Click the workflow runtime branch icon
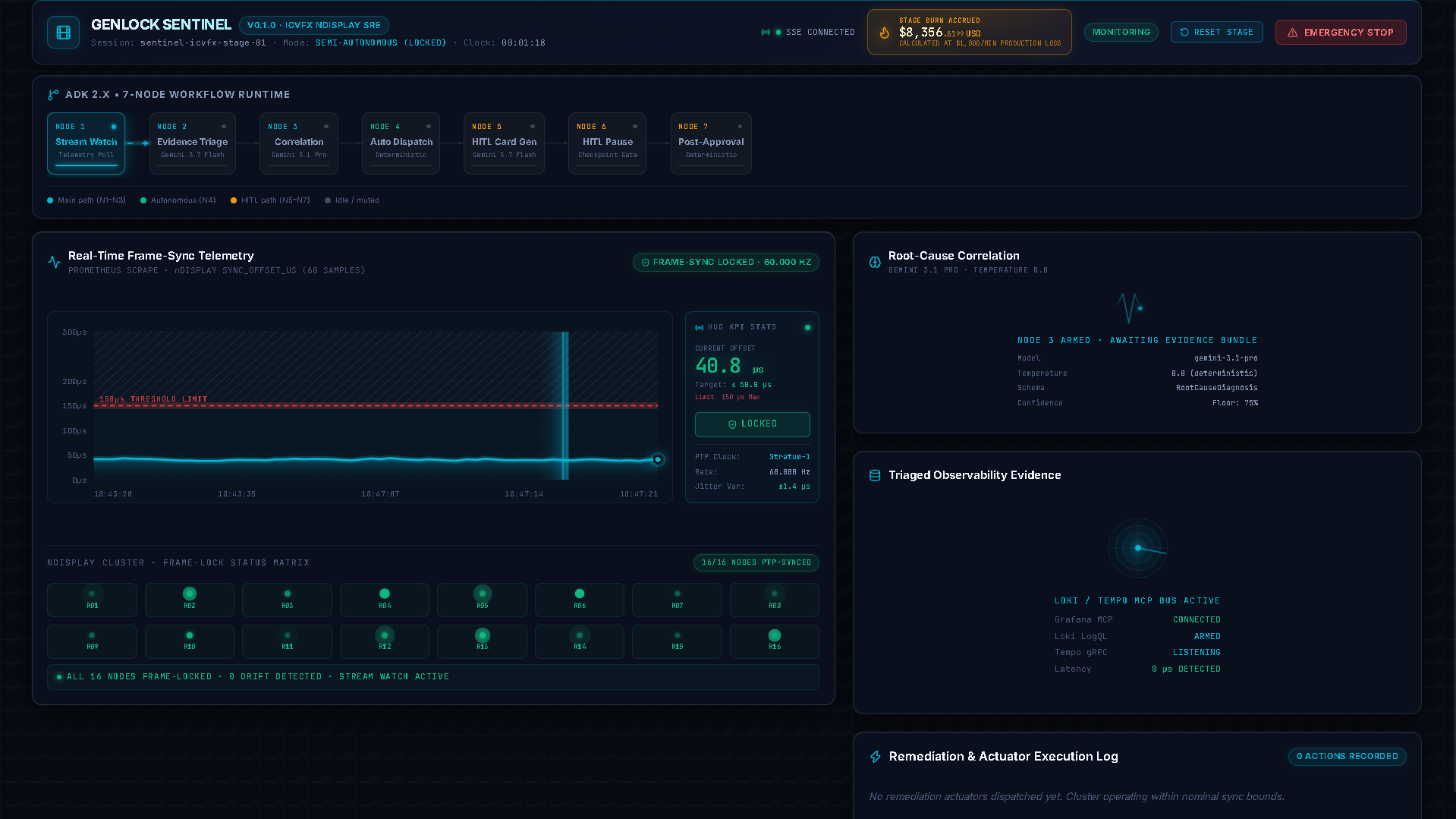The height and width of the screenshot is (819, 1456). tap(53, 95)
